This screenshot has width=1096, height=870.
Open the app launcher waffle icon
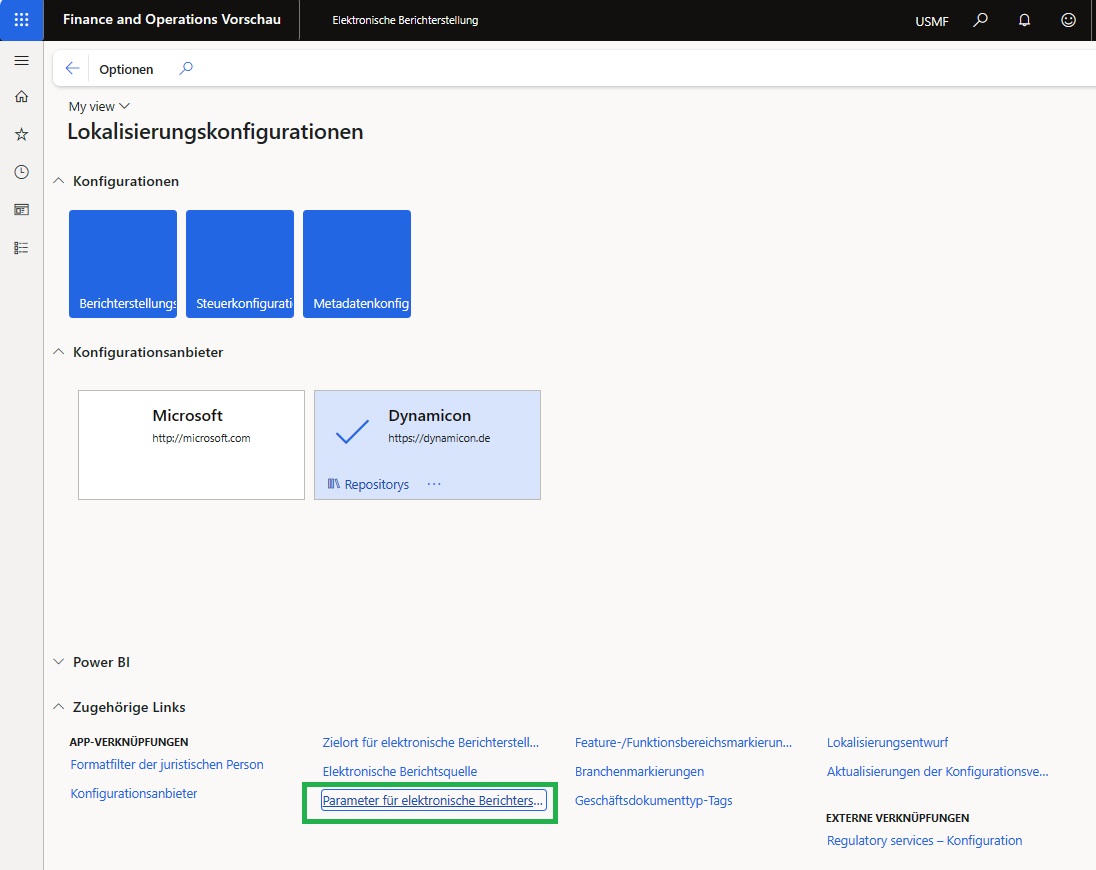click(x=21, y=20)
